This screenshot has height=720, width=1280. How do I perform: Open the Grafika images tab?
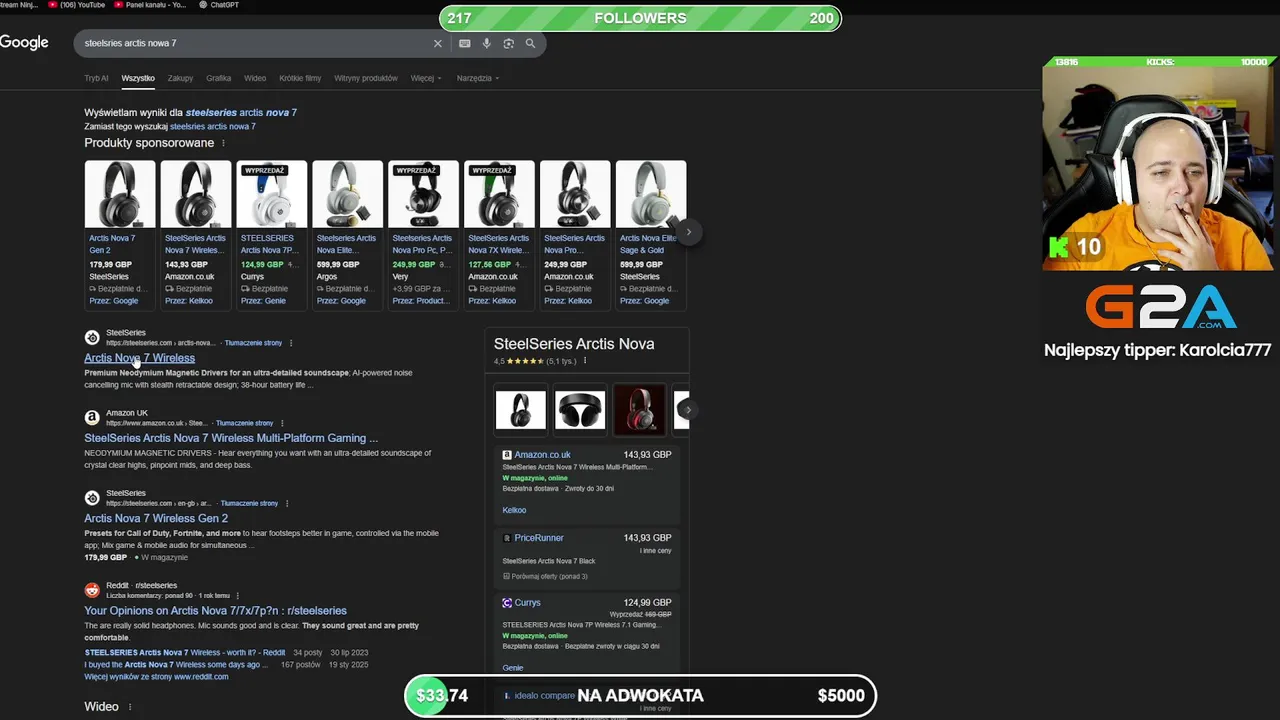coord(218,78)
